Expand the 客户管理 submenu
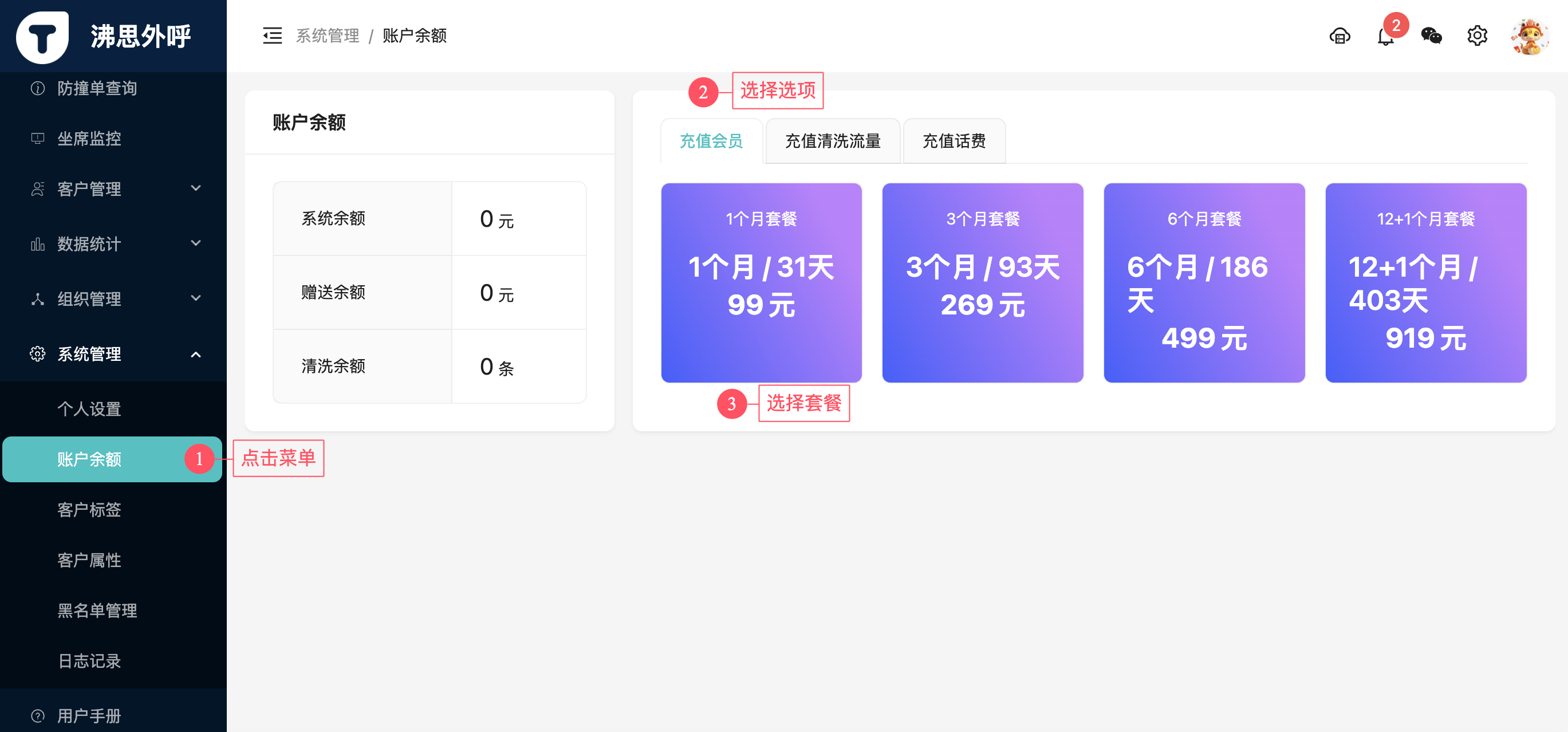 coord(113,189)
